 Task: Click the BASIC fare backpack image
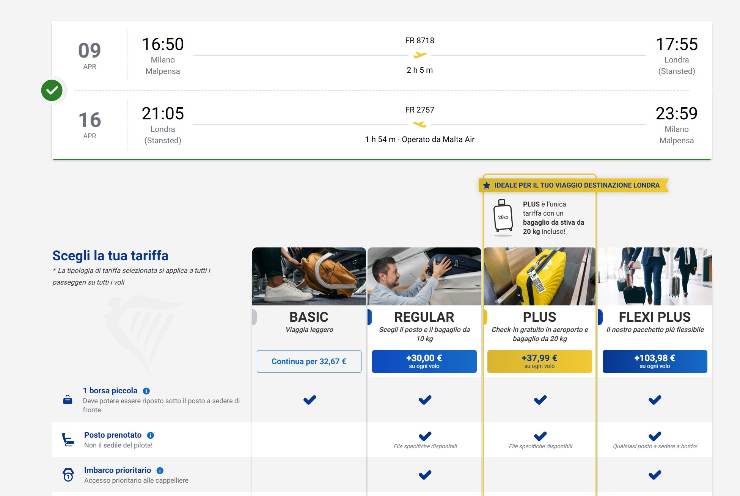[309, 276]
